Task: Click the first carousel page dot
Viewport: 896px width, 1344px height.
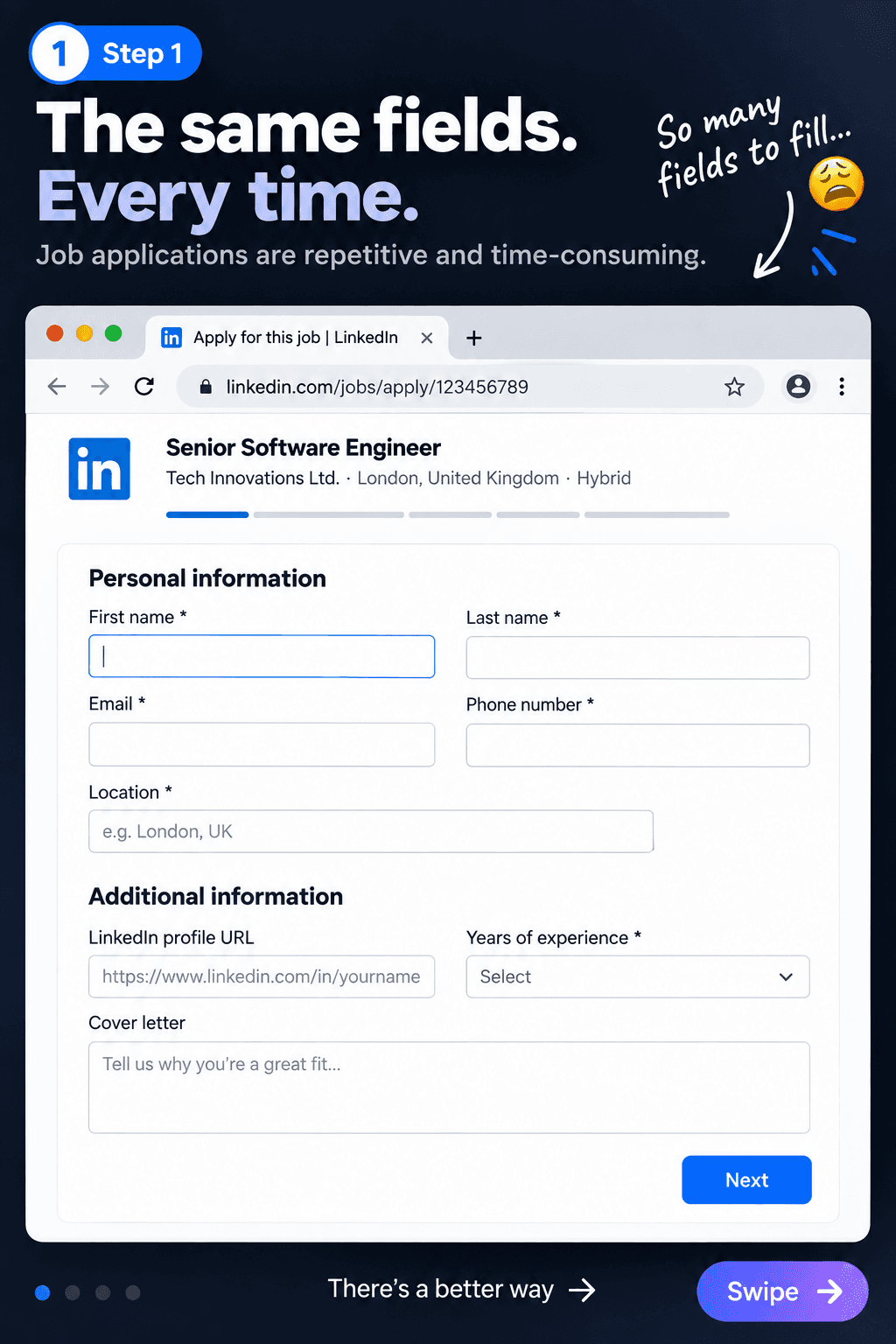Action: [42, 1292]
